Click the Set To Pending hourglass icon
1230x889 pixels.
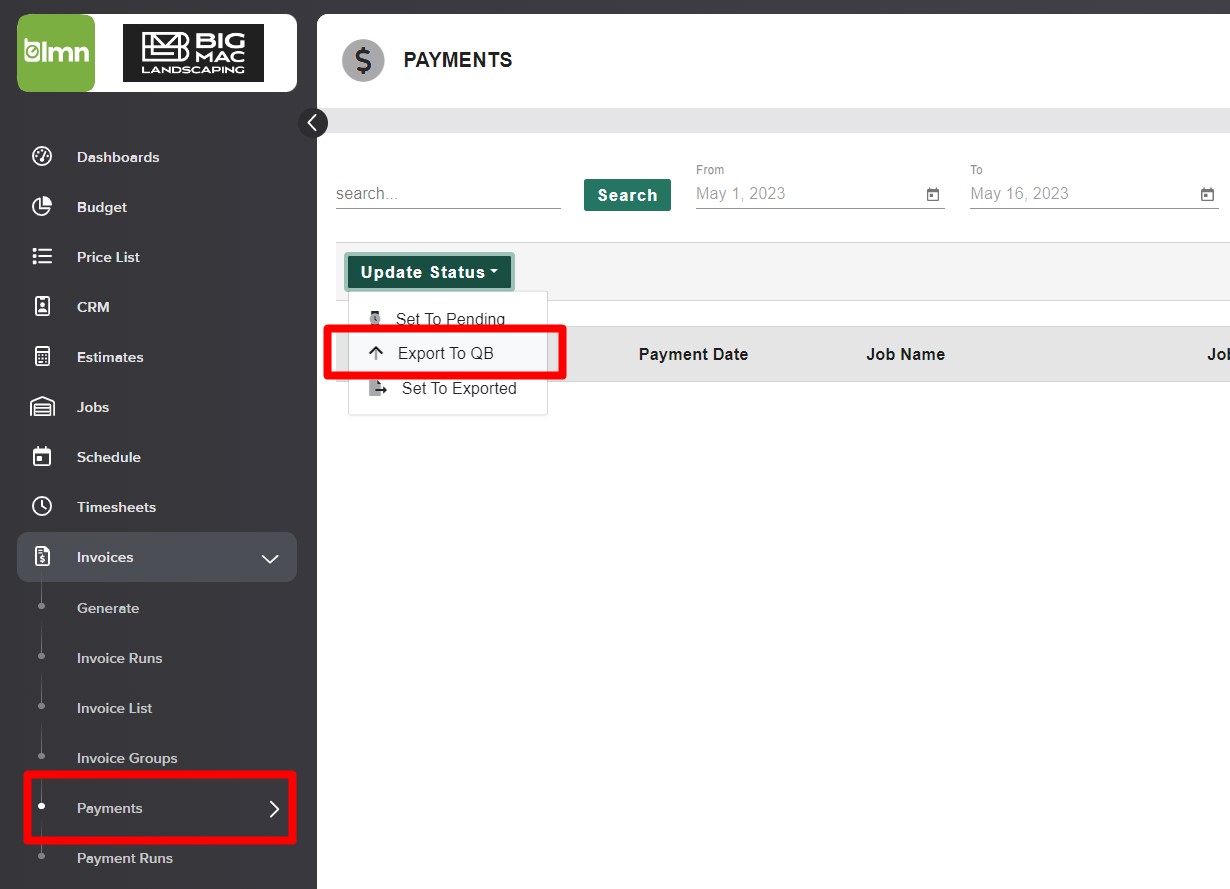click(375, 318)
